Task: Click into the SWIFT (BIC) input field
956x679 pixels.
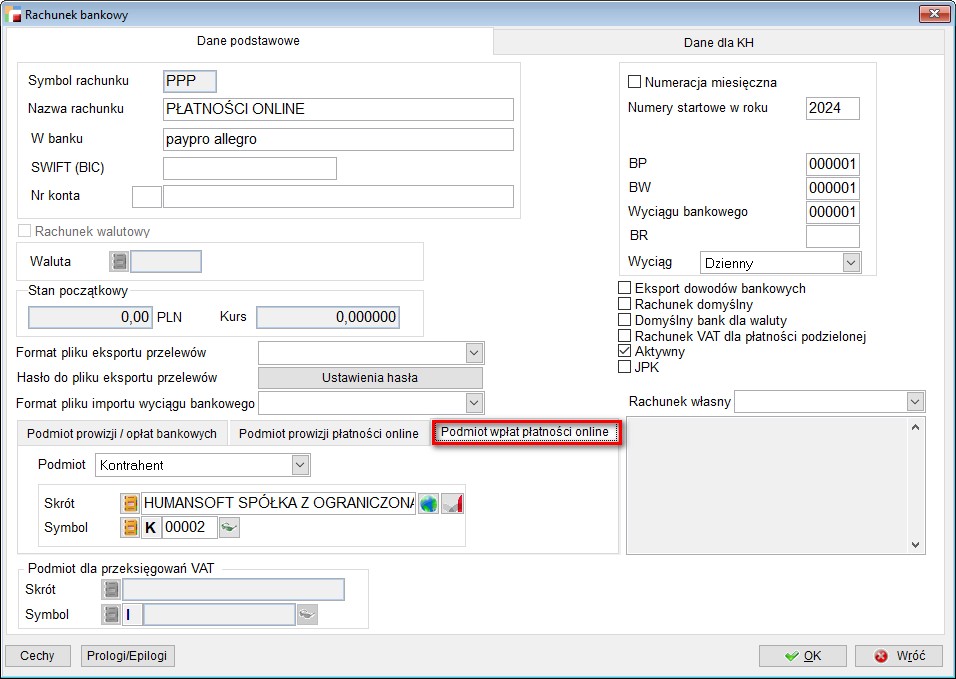Action: click(x=249, y=168)
